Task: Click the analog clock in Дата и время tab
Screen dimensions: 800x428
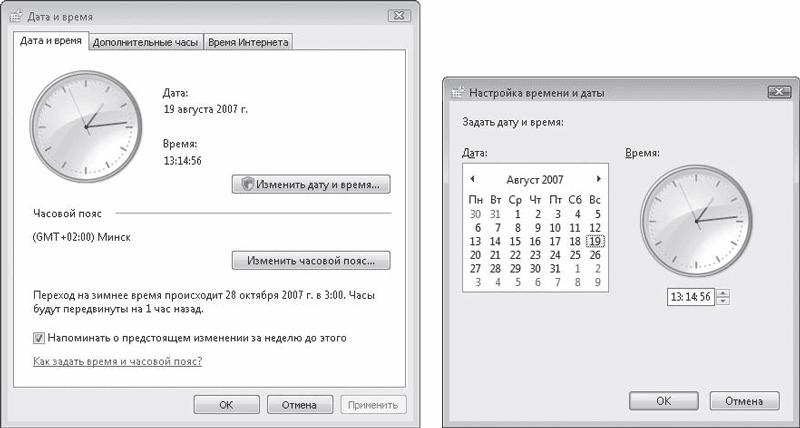Action: pos(83,124)
